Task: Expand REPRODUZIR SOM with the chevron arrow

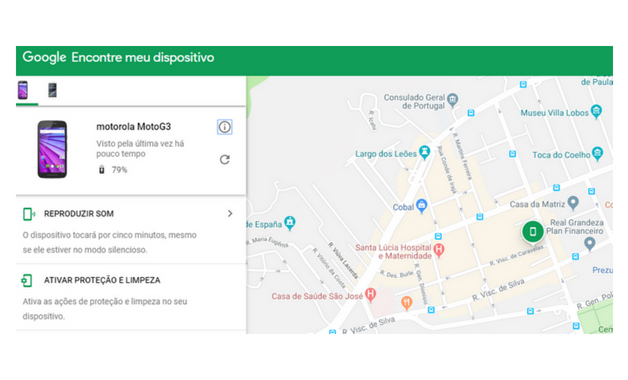Action: coord(230,213)
